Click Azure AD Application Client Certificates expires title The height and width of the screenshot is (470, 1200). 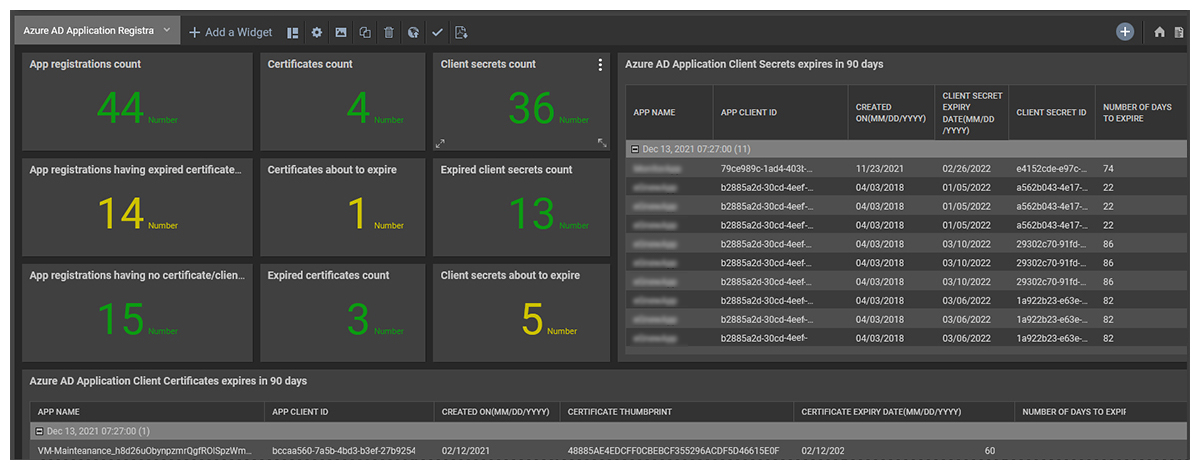pyautogui.click(x=168, y=381)
